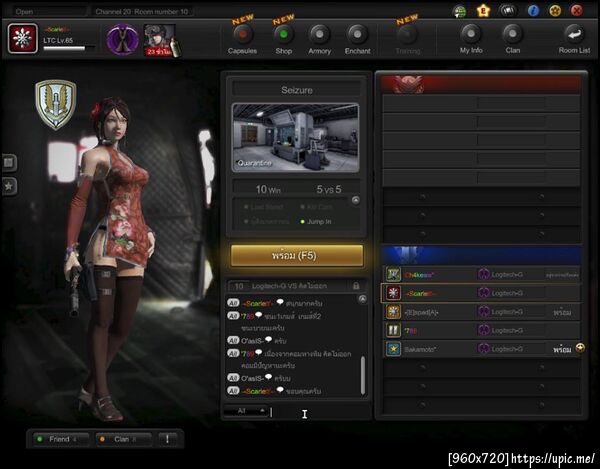Click Sakamoto player name
This screenshot has width=600, height=469.
click(419, 349)
